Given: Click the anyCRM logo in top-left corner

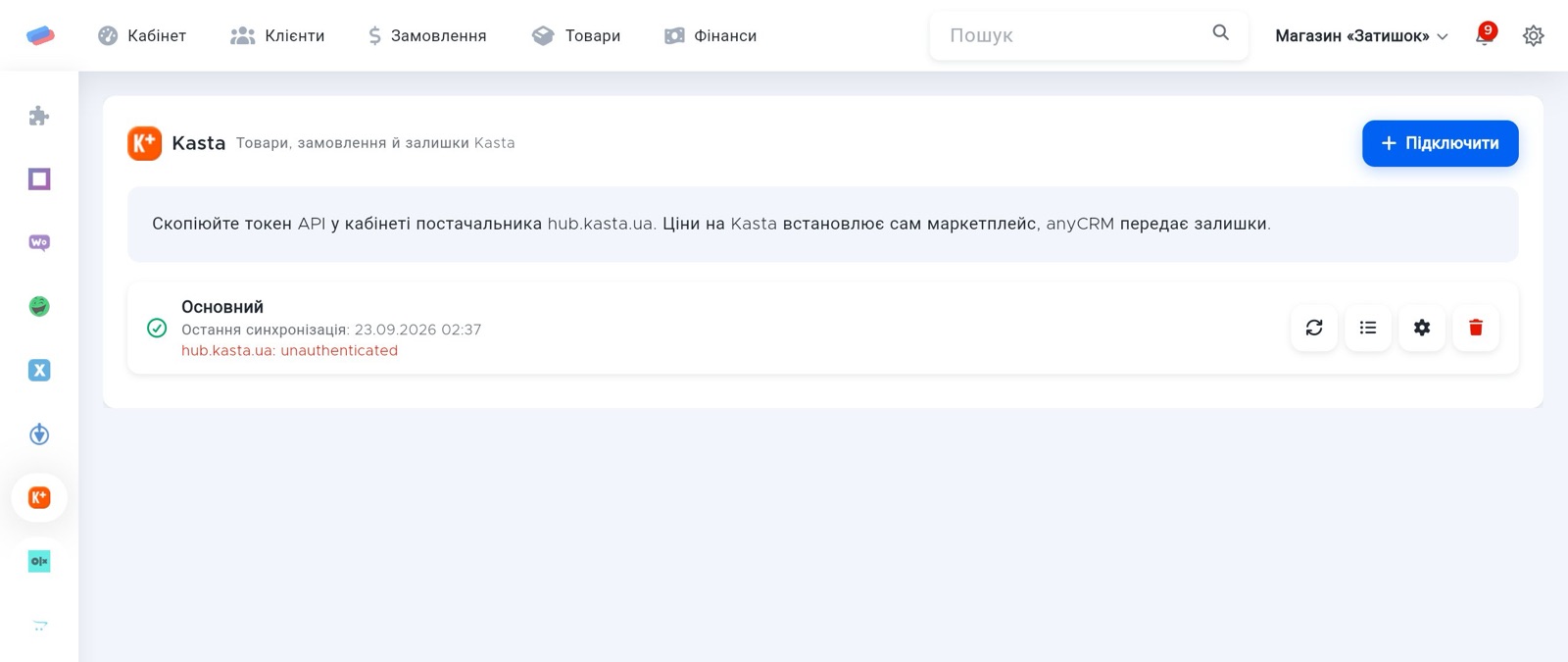Looking at the screenshot, I should click(x=40, y=35).
